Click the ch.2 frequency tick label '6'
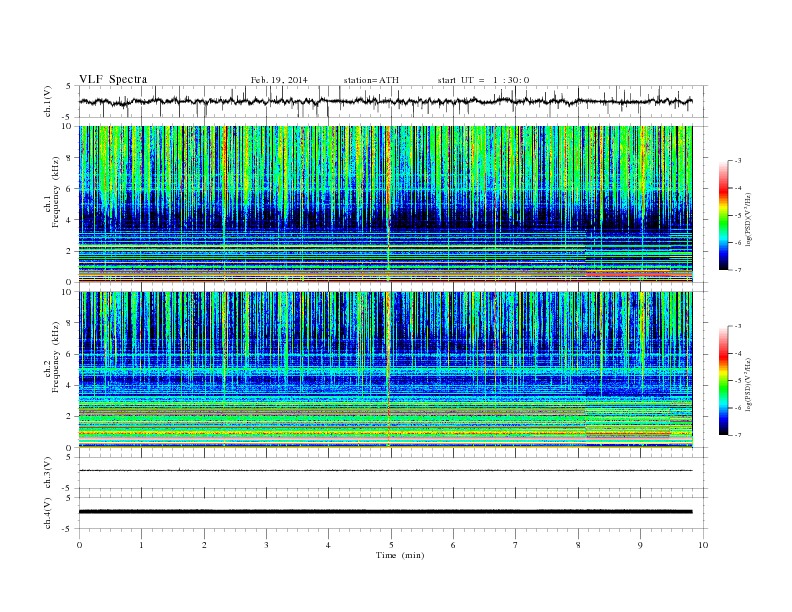The width and height of the screenshot is (792, 612). [70, 354]
